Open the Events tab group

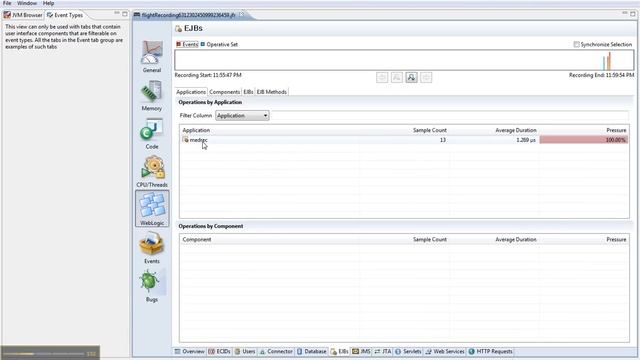pyautogui.click(x=152, y=247)
